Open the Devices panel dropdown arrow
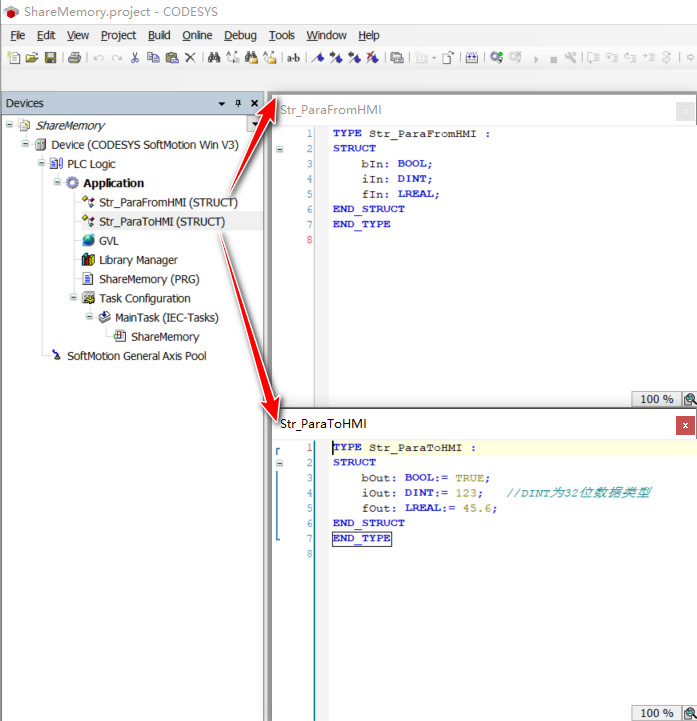The width and height of the screenshot is (697, 721). tap(222, 104)
